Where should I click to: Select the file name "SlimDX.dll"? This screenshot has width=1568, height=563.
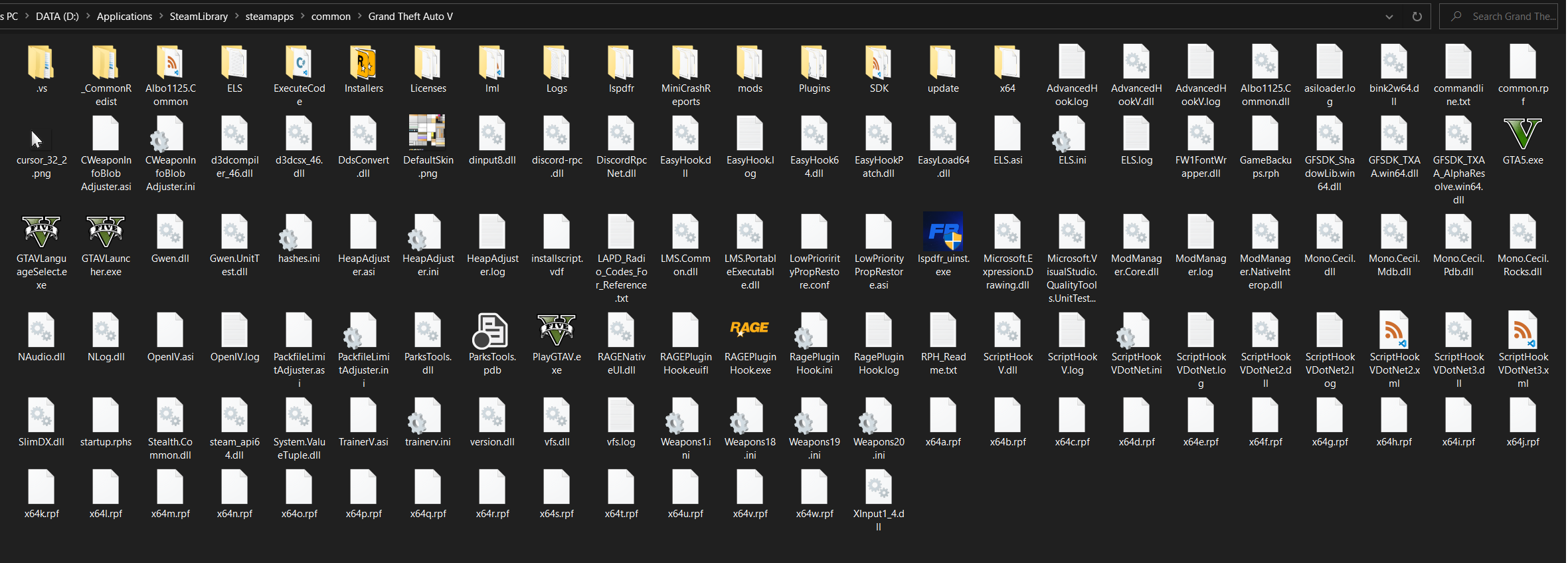tap(41, 441)
